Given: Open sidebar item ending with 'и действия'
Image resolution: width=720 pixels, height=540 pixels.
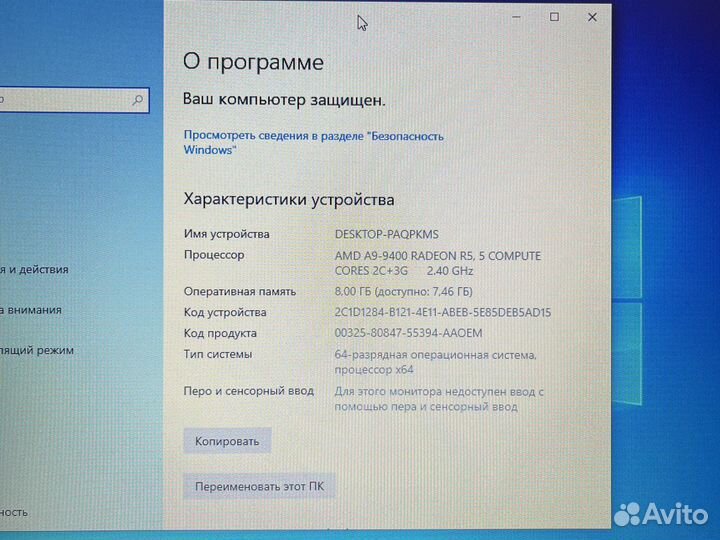Looking at the screenshot, I should (x=34, y=270).
